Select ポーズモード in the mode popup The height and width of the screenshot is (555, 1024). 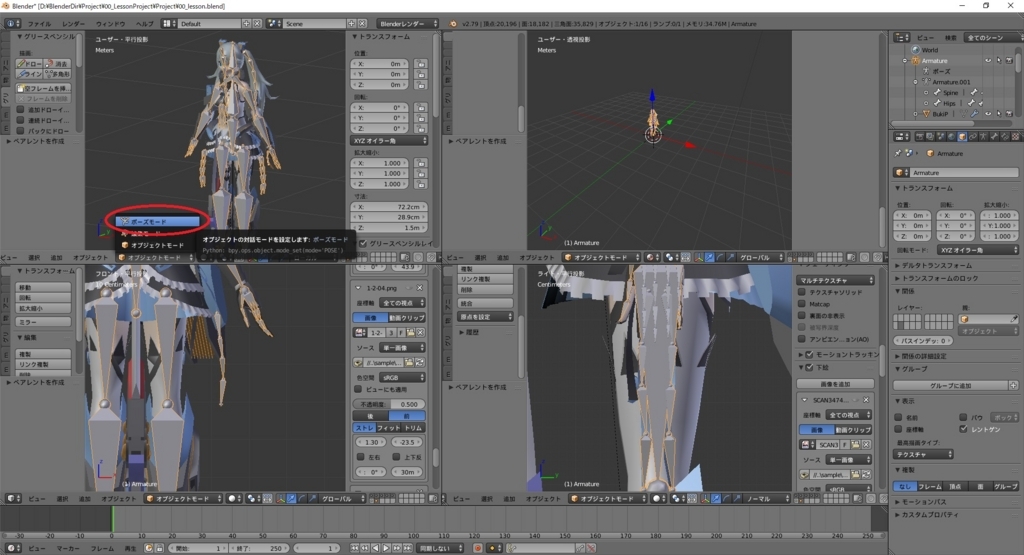[x=157, y=221]
